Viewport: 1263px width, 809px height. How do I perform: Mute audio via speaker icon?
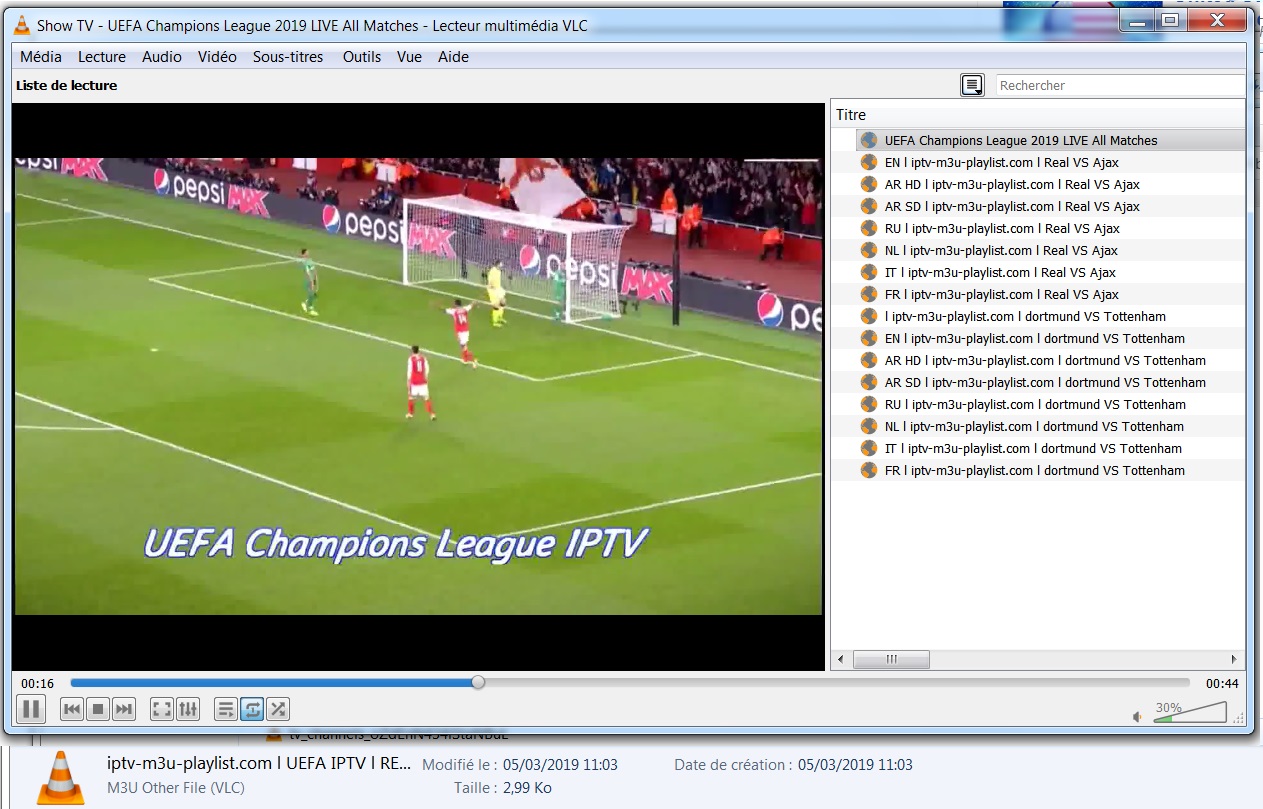click(1137, 717)
